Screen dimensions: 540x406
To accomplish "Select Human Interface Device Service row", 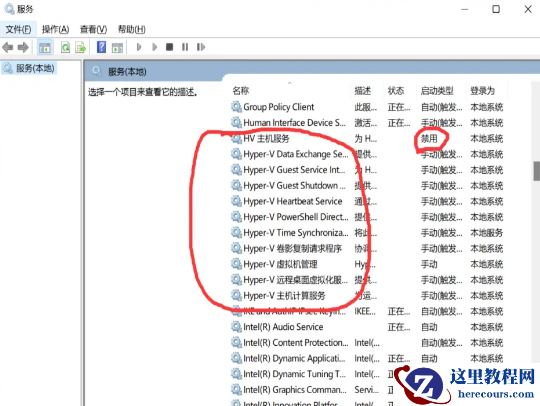I will pos(367,123).
